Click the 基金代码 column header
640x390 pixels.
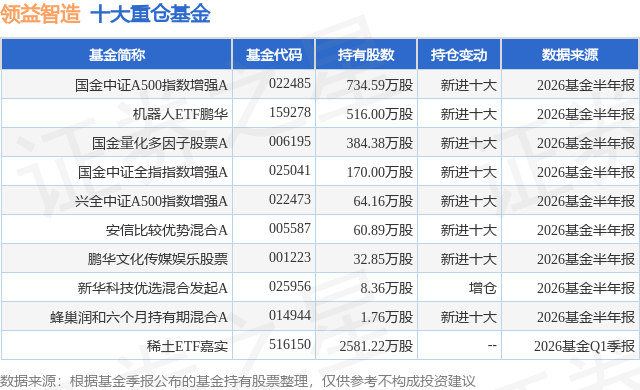pyautogui.click(x=273, y=55)
